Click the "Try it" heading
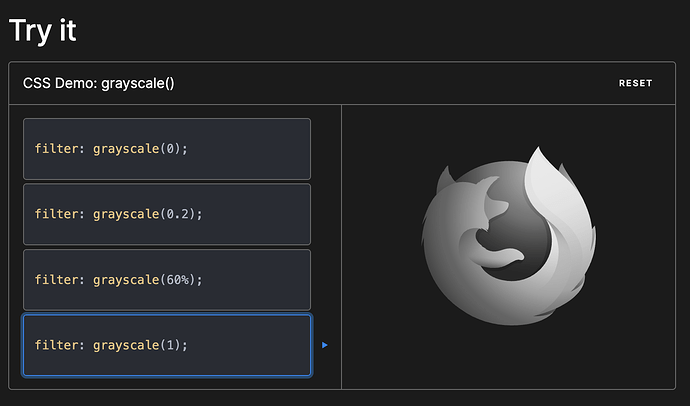The image size is (690, 406). [43, 30]
